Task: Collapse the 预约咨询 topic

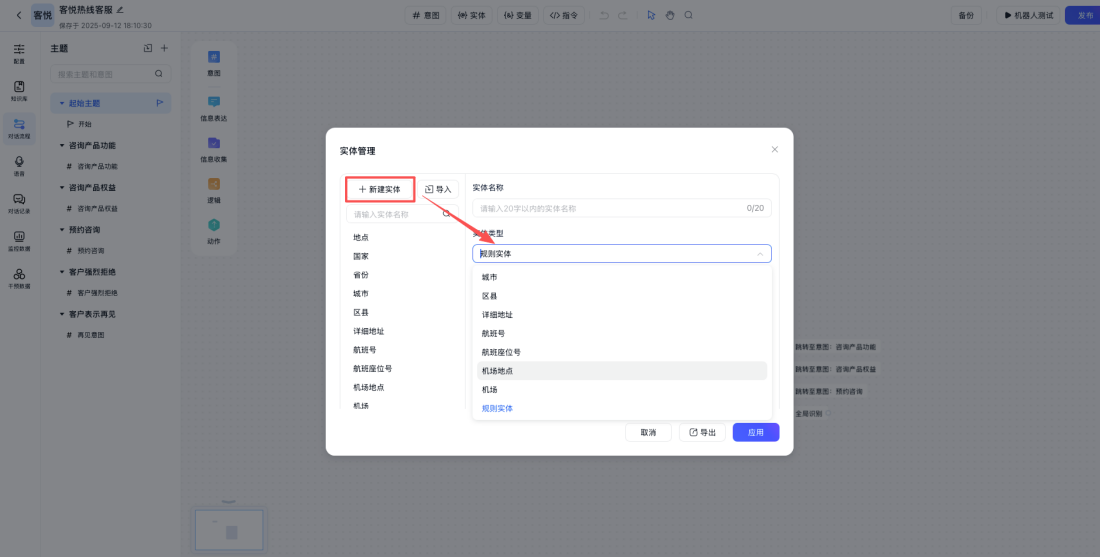Action: coord(62,229)
